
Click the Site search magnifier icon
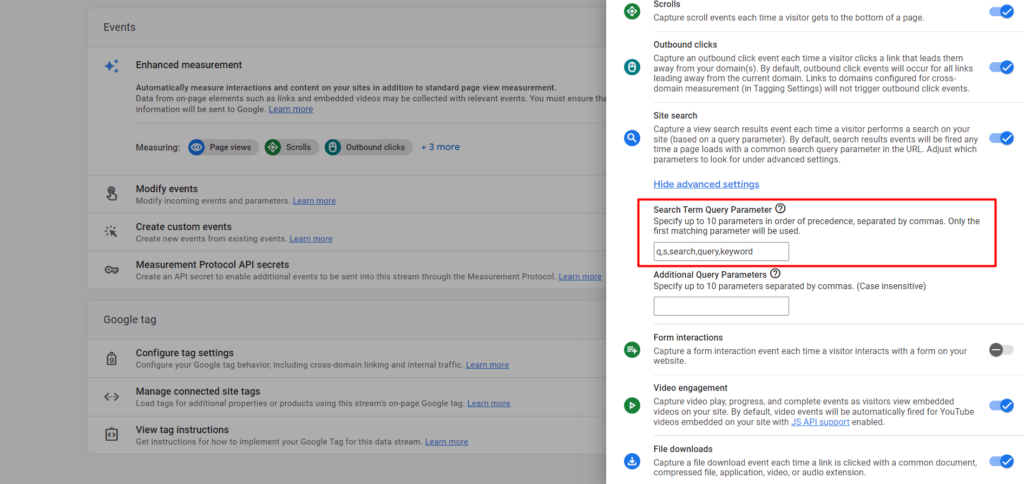click(632, 138)
